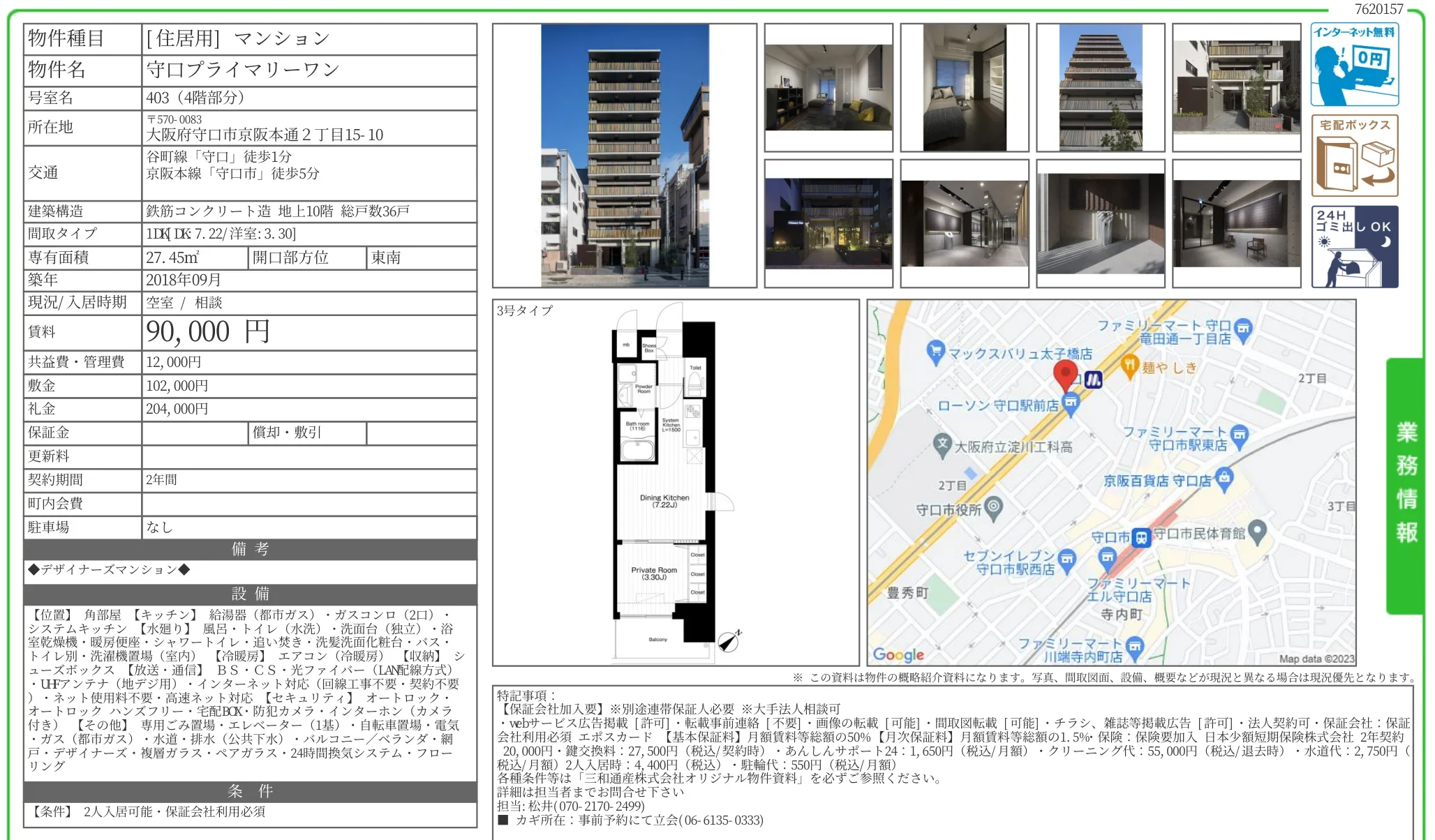
Task: Open the bedroom interior thumbnail
Action: (x=965, y=88)
